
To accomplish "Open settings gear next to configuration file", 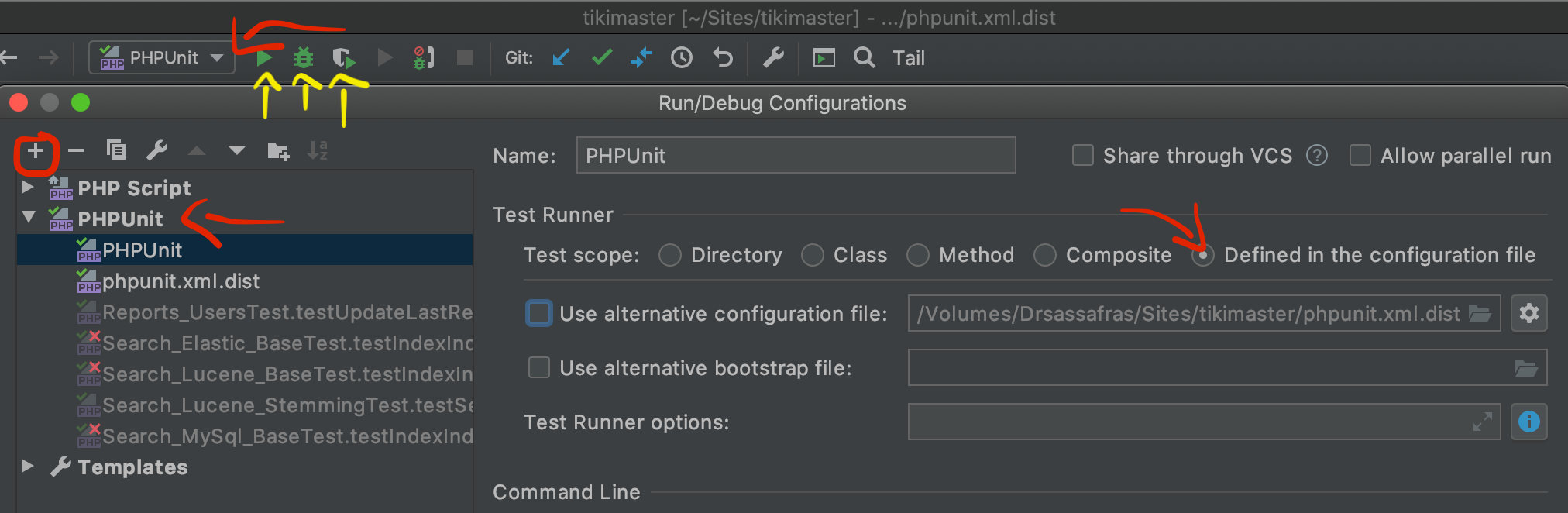I will (1528, 313).
